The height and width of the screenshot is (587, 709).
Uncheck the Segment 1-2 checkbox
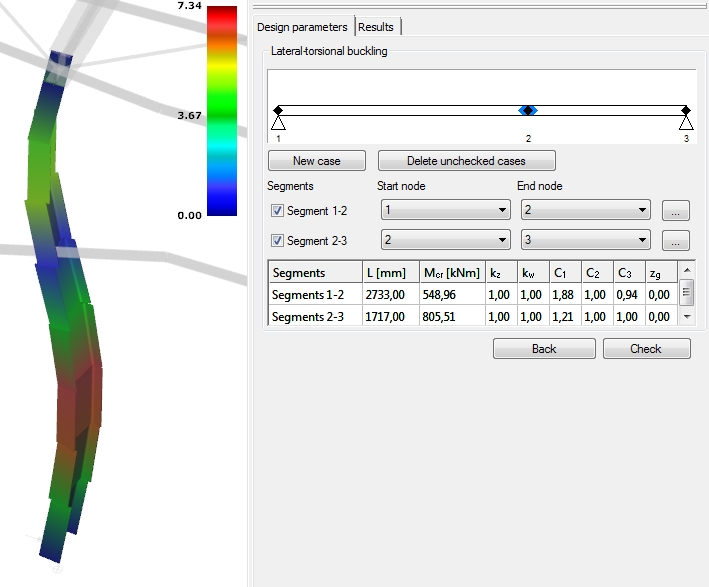tap(277, 210)
